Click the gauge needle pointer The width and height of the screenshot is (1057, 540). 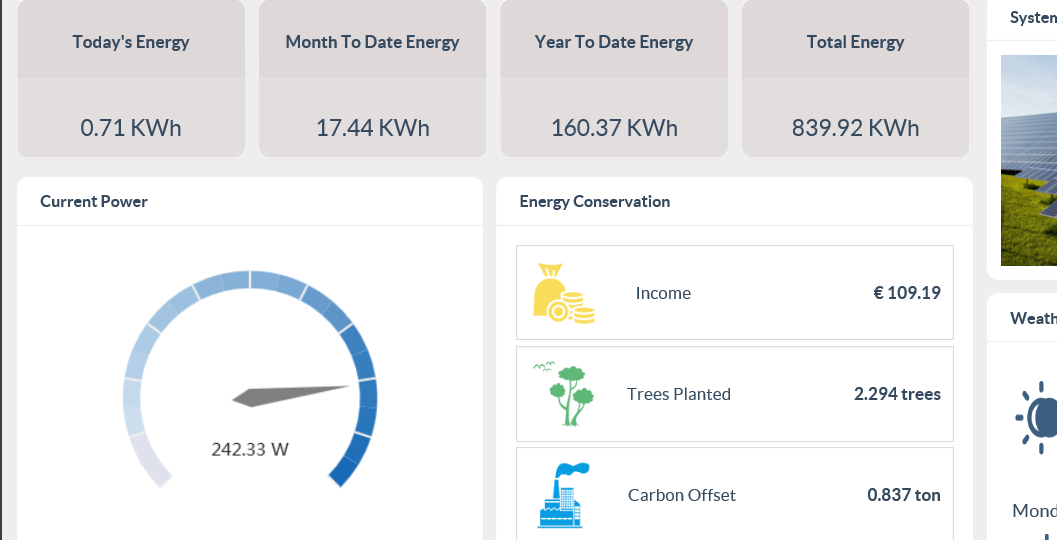click(291, 396)
